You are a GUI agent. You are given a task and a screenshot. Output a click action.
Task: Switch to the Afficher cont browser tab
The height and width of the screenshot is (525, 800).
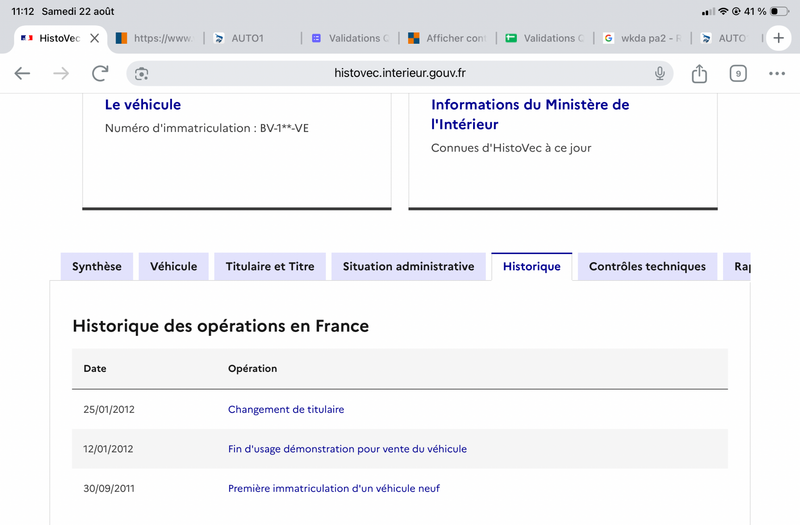pyautogui.click(x=448, y=38)
